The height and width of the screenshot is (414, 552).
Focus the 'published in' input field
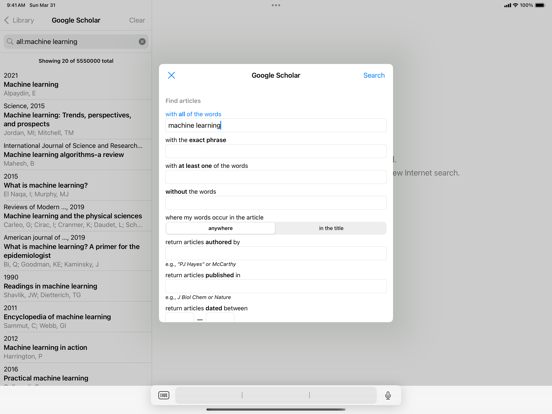(276, 286)
